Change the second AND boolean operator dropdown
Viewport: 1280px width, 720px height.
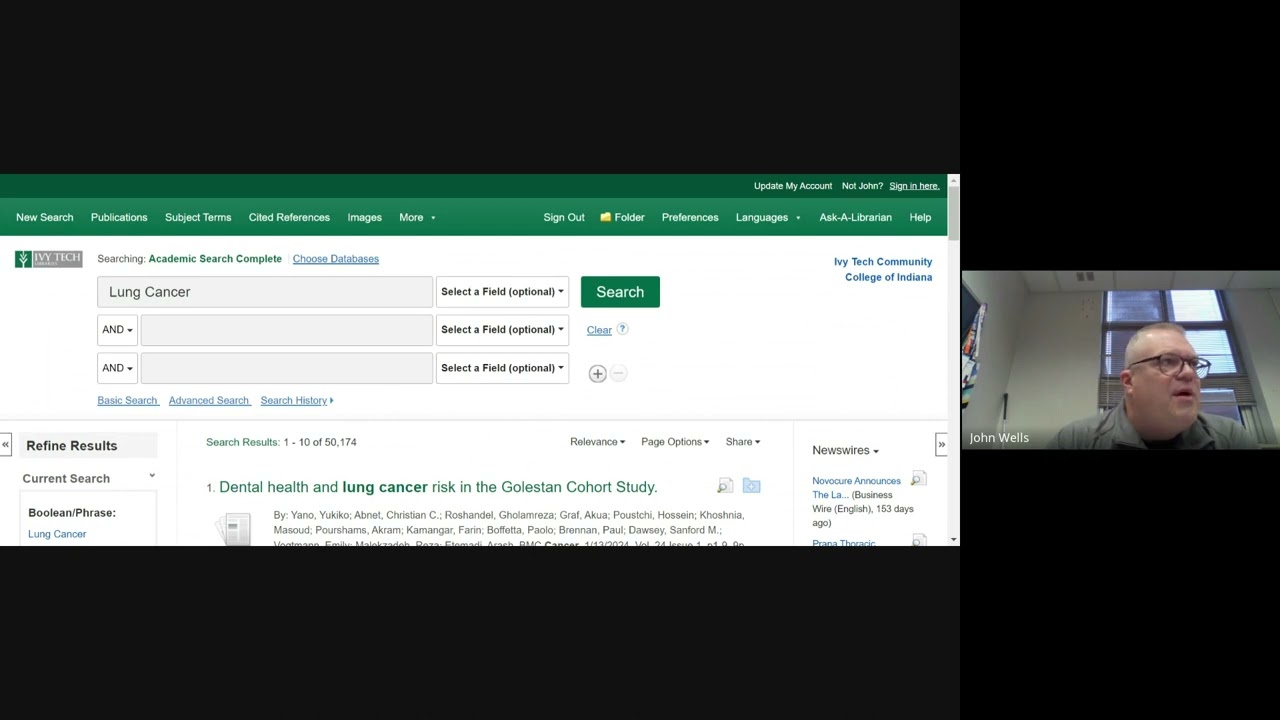point(117,368)
